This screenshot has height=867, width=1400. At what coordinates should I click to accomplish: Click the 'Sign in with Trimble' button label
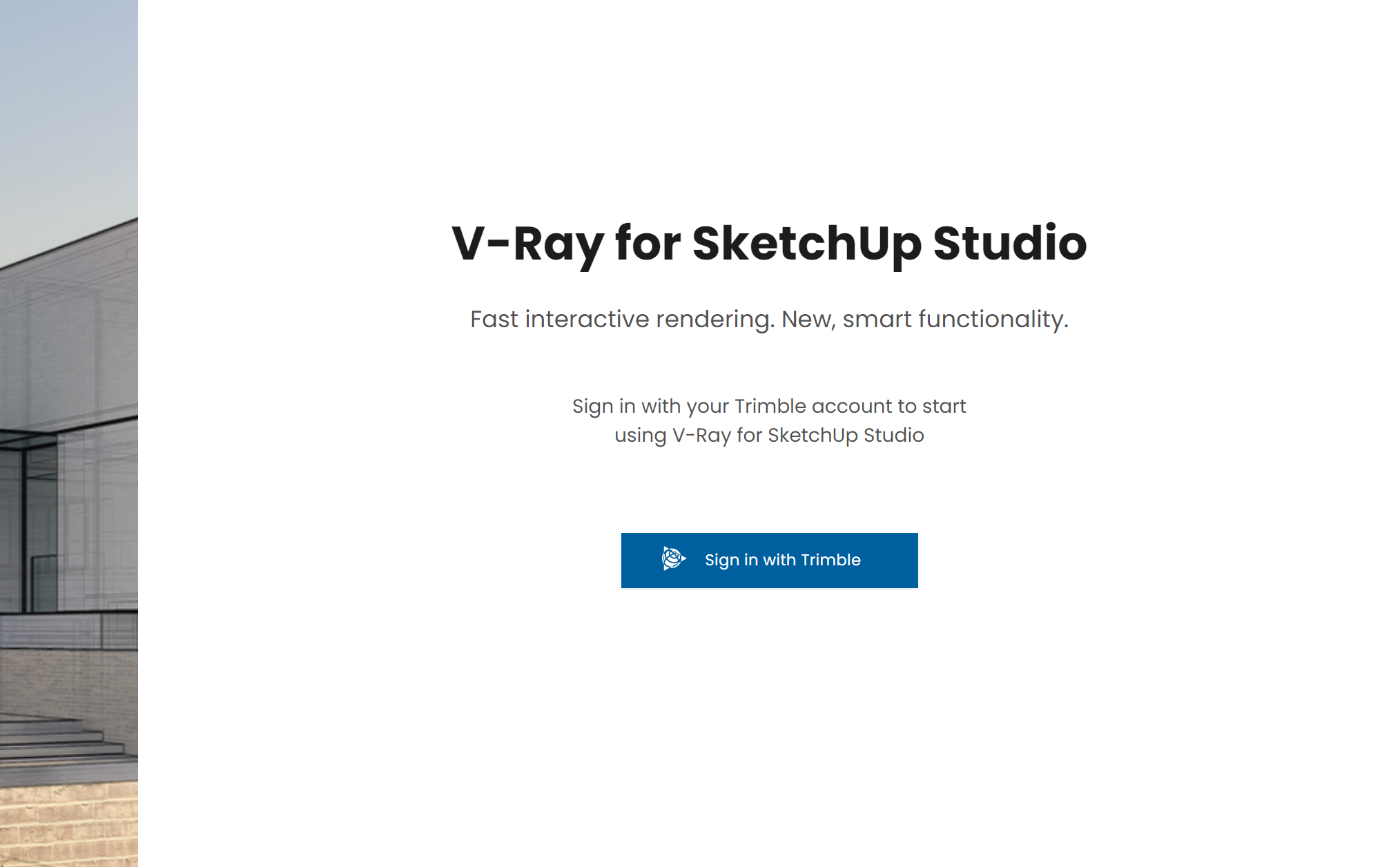[783, 560]
